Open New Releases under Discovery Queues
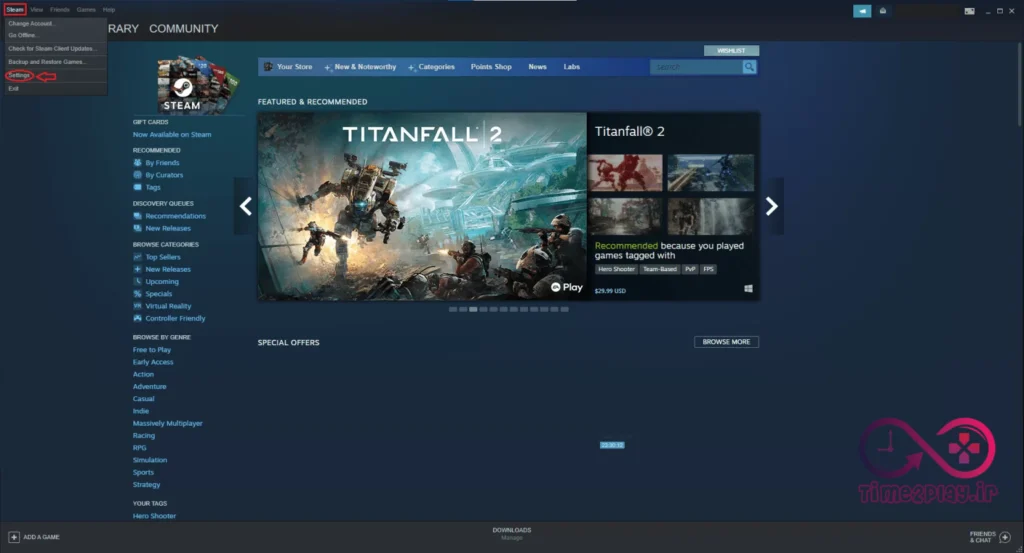Image resolution: width=1024 pixels, height=553 pixels. (x=168, y=229)
